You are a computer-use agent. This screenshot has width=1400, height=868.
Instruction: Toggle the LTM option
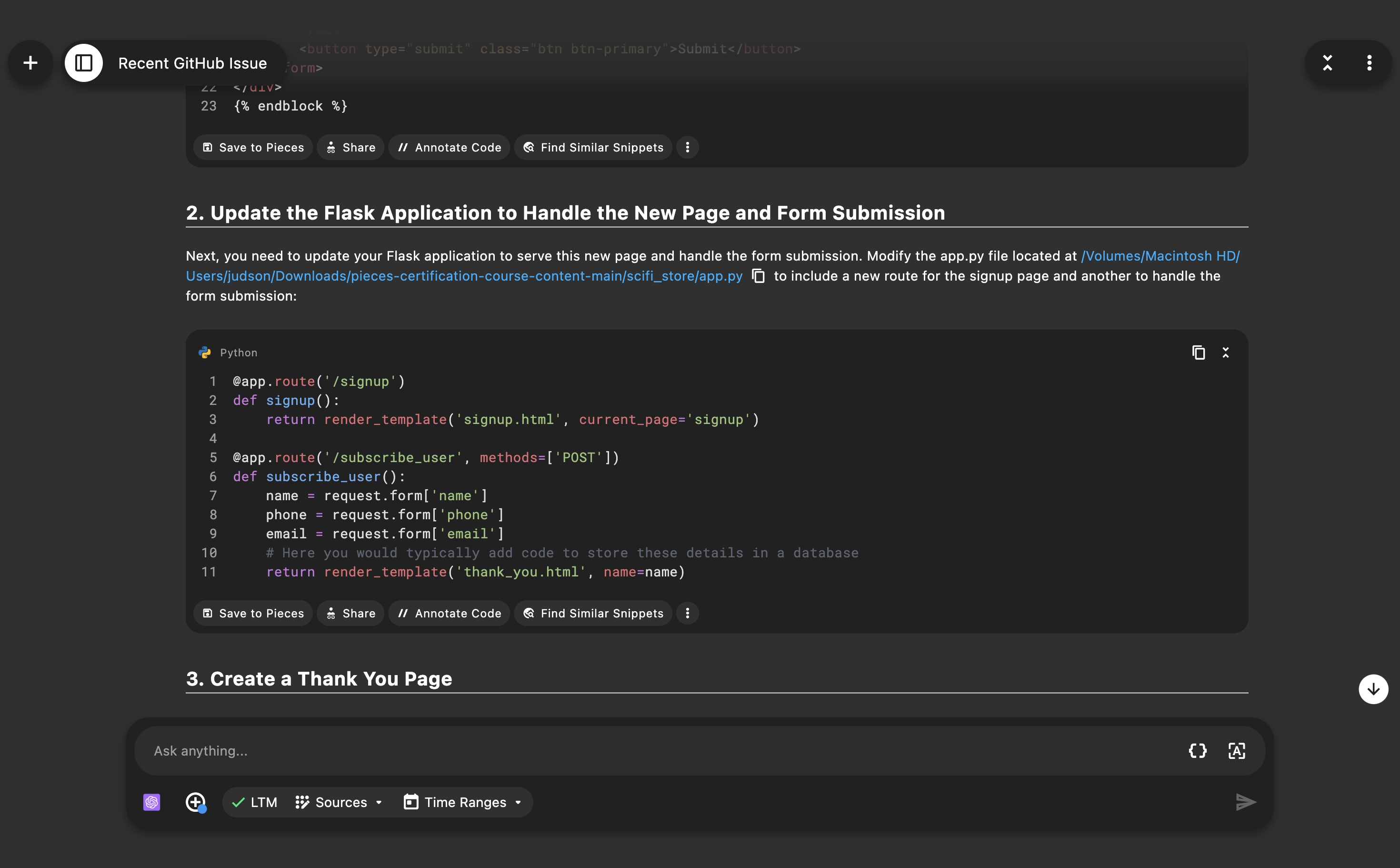(x=254, y=802)
